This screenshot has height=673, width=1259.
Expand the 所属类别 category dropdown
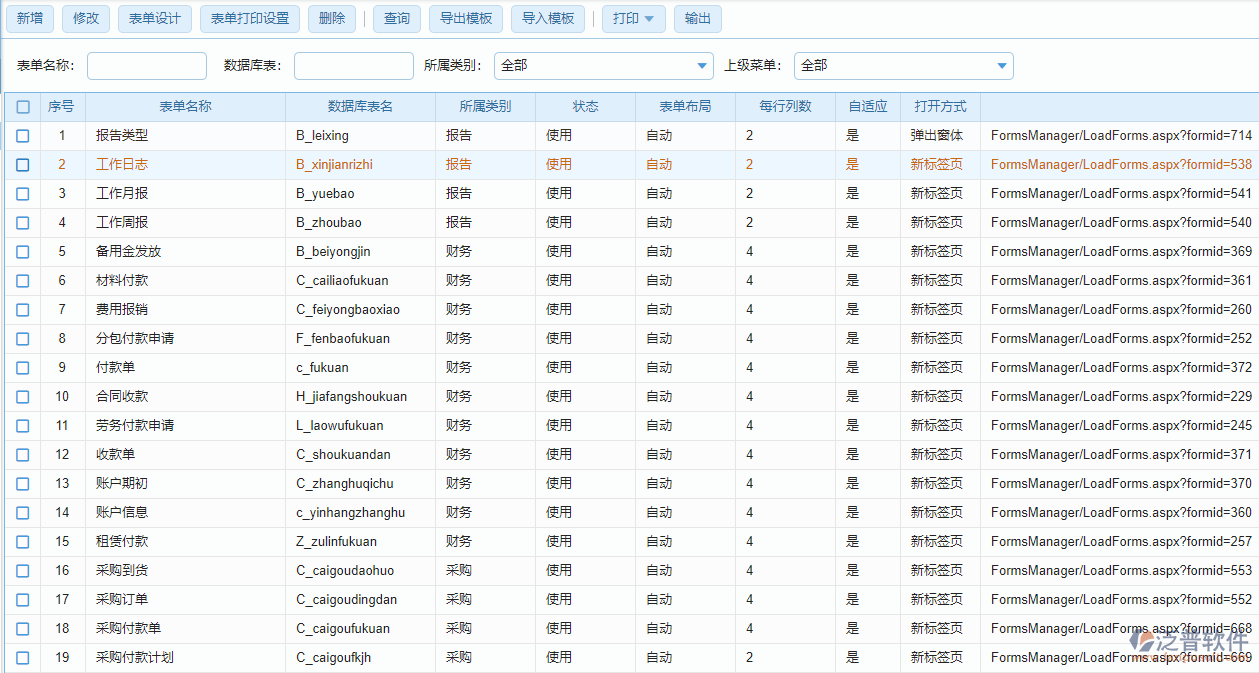tap(700, 66)
